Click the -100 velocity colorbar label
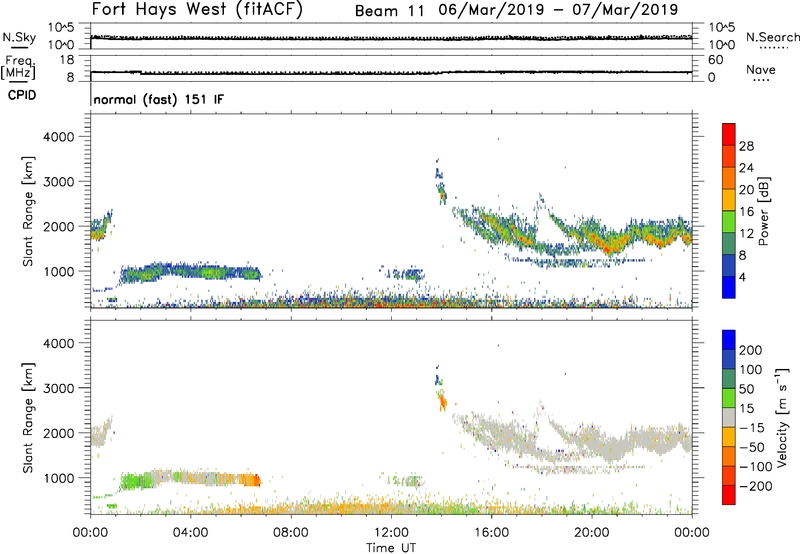The width and height of the screenshot is (800, 554). [755, 467]
